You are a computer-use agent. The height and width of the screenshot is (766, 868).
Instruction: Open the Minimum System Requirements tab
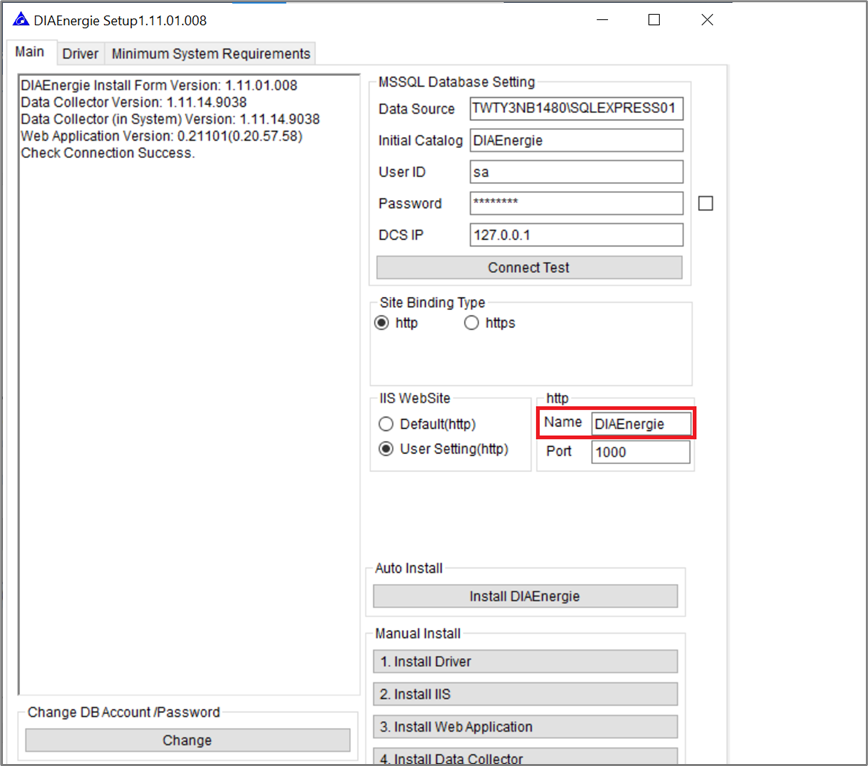coord(210,53)
